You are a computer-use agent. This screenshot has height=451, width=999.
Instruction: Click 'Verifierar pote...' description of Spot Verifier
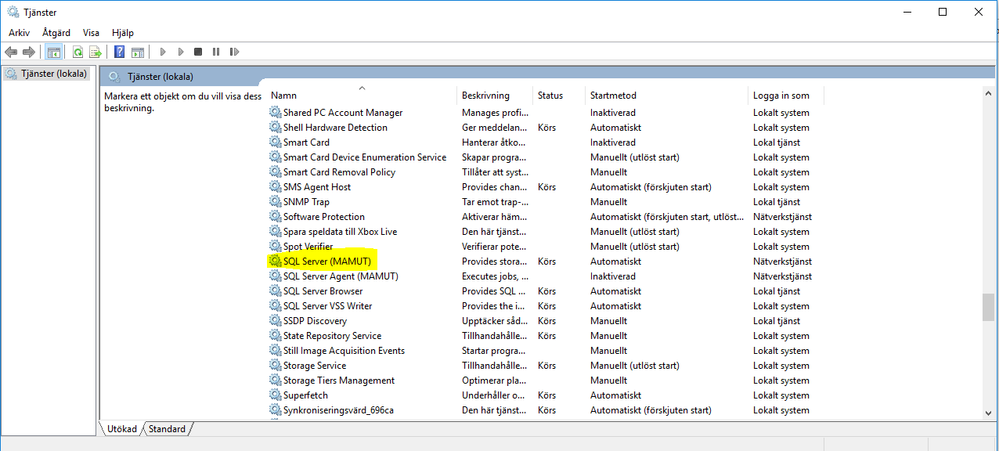pyautogui.click(x=494, y=246)
